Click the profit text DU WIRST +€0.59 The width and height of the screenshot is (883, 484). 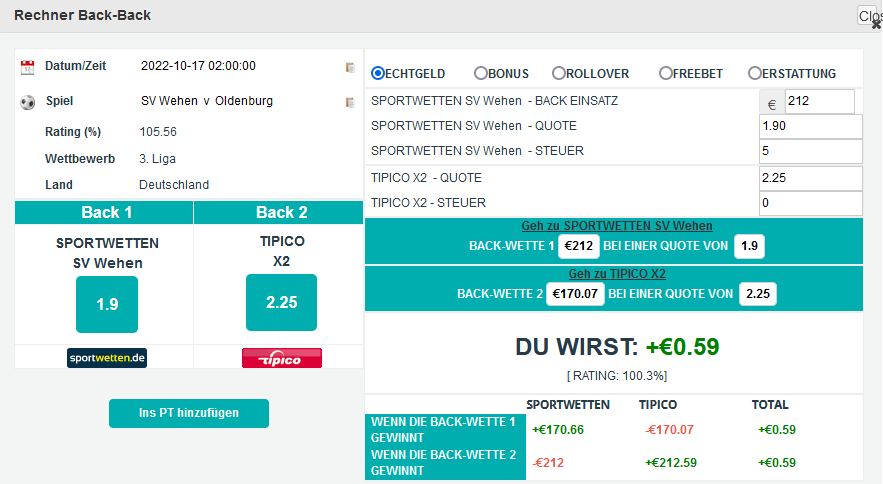tap(617, 347)
